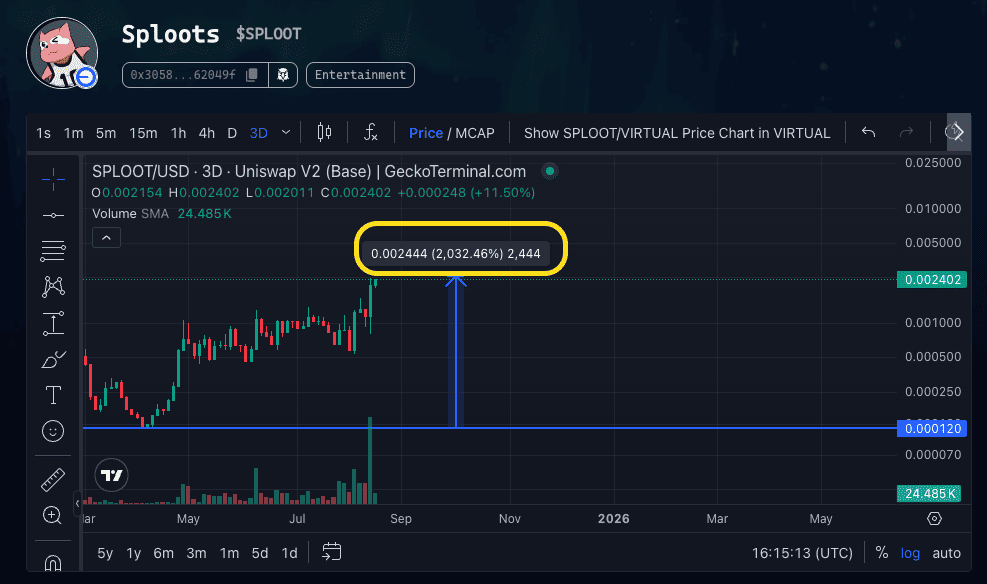Copy the contract address 0x3058
The width and height of the screenshot is (987, 584).
(x=252, y=75)
